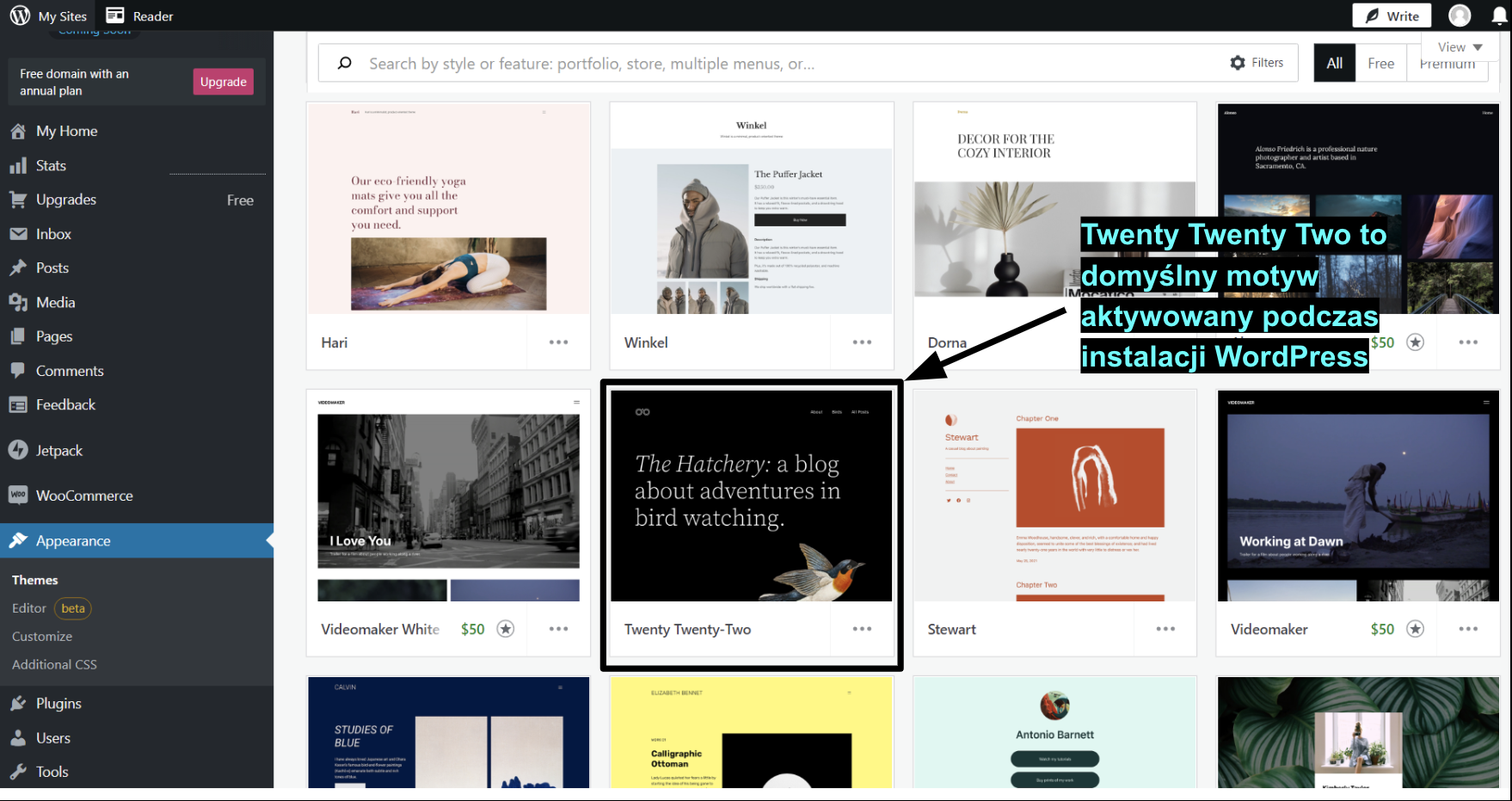Open options ellipsis for Hari theme

(x=559, y=342)
